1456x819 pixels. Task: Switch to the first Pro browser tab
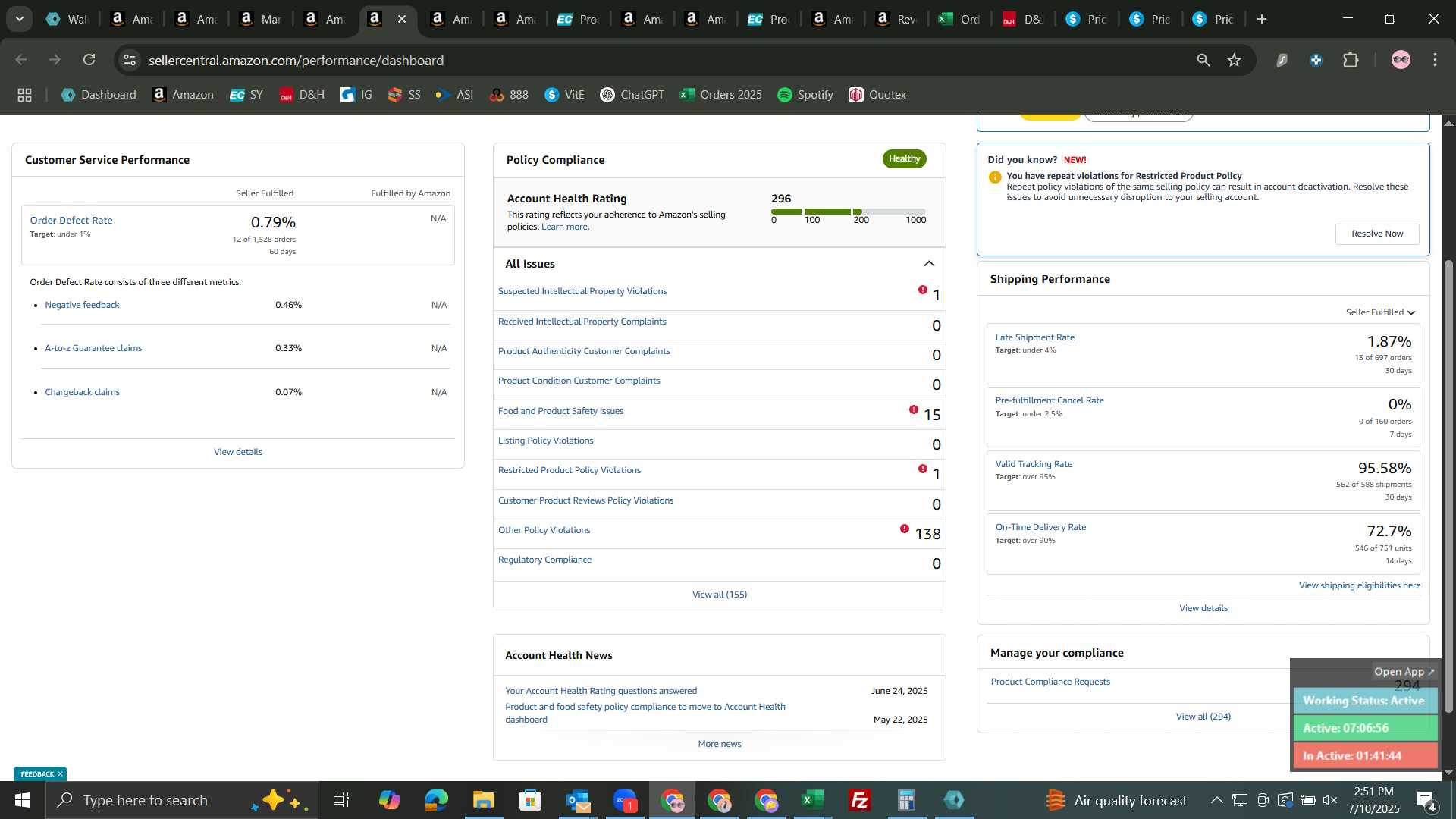[578, 19]
